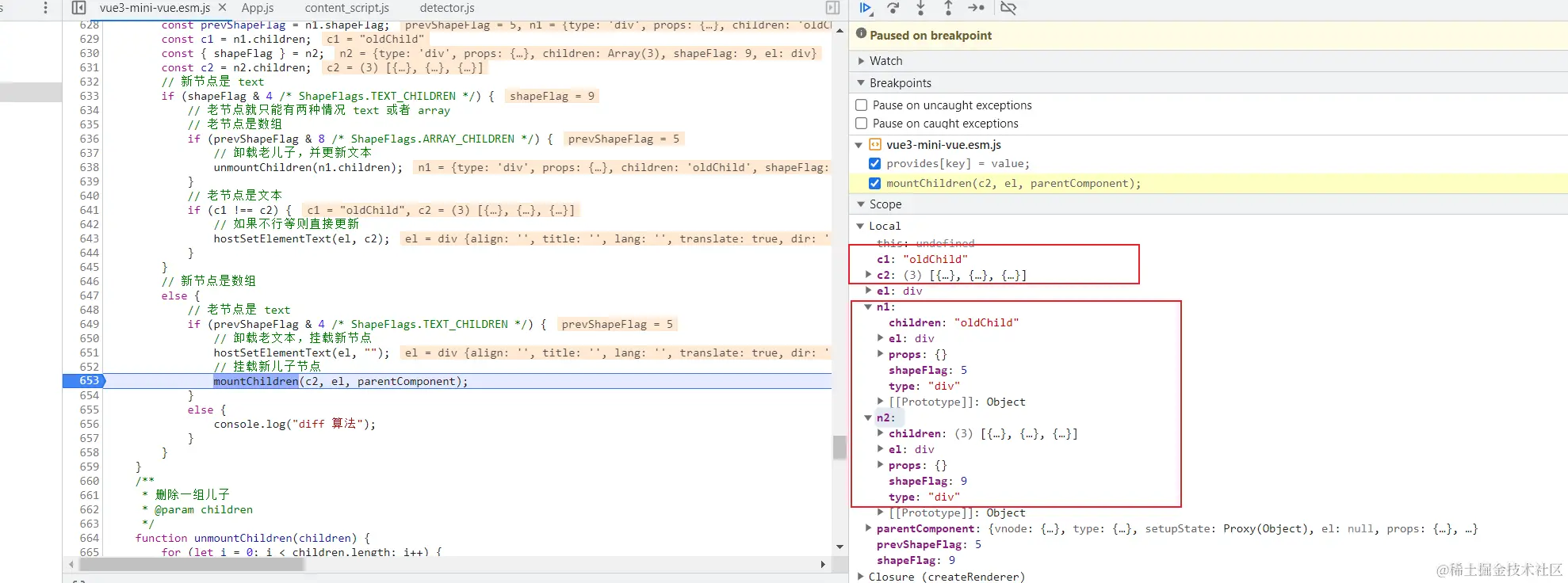Toggle the debugger sidebar pane icon
1568x583 pixels.
[x=832, y=8]
